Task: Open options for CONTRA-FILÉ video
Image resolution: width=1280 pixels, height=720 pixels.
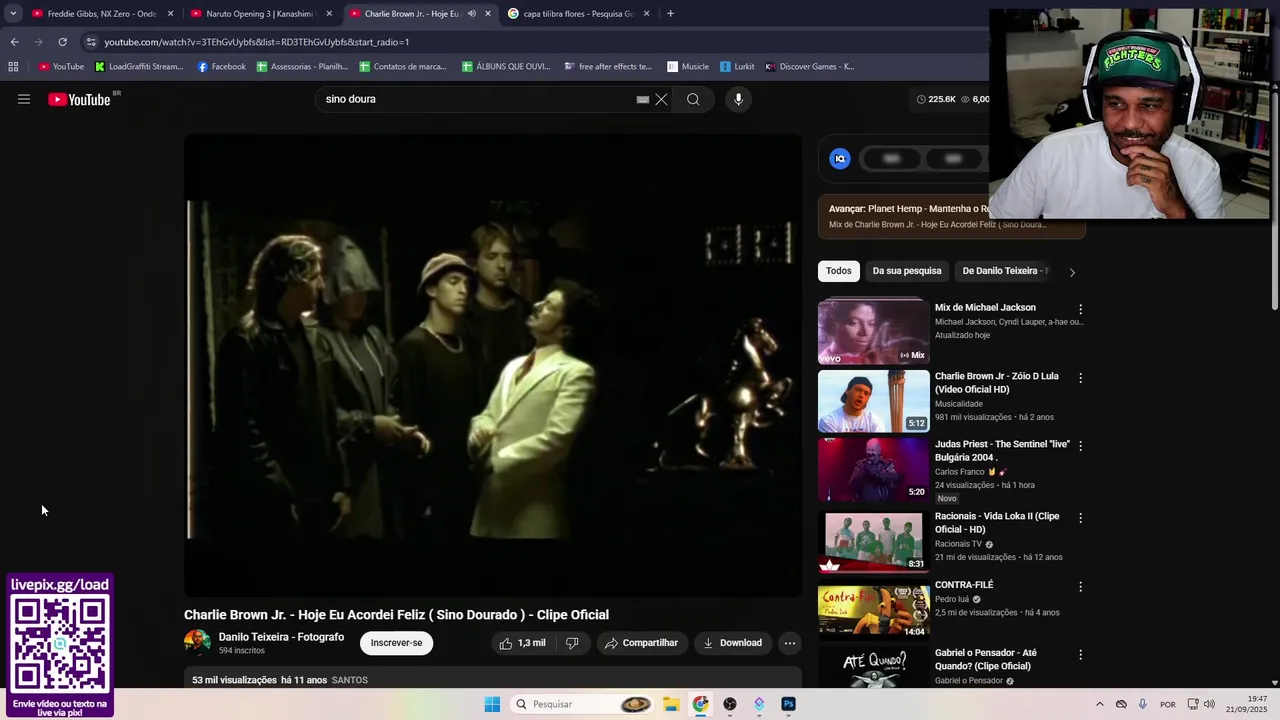Action: click(x=1080, y=587)
